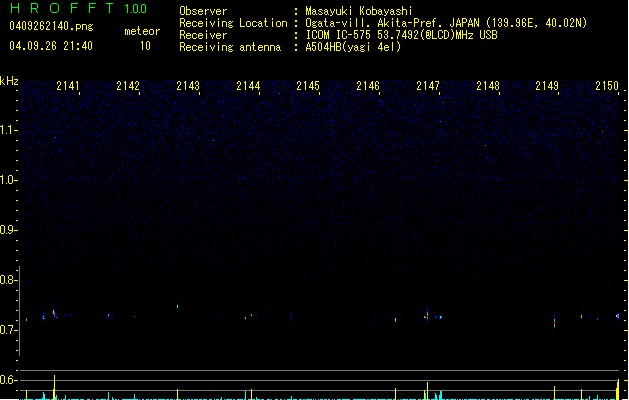Click the timestamp 04.09.26 21:40
Screen dimensions: 629x400
tap(51, 46)
